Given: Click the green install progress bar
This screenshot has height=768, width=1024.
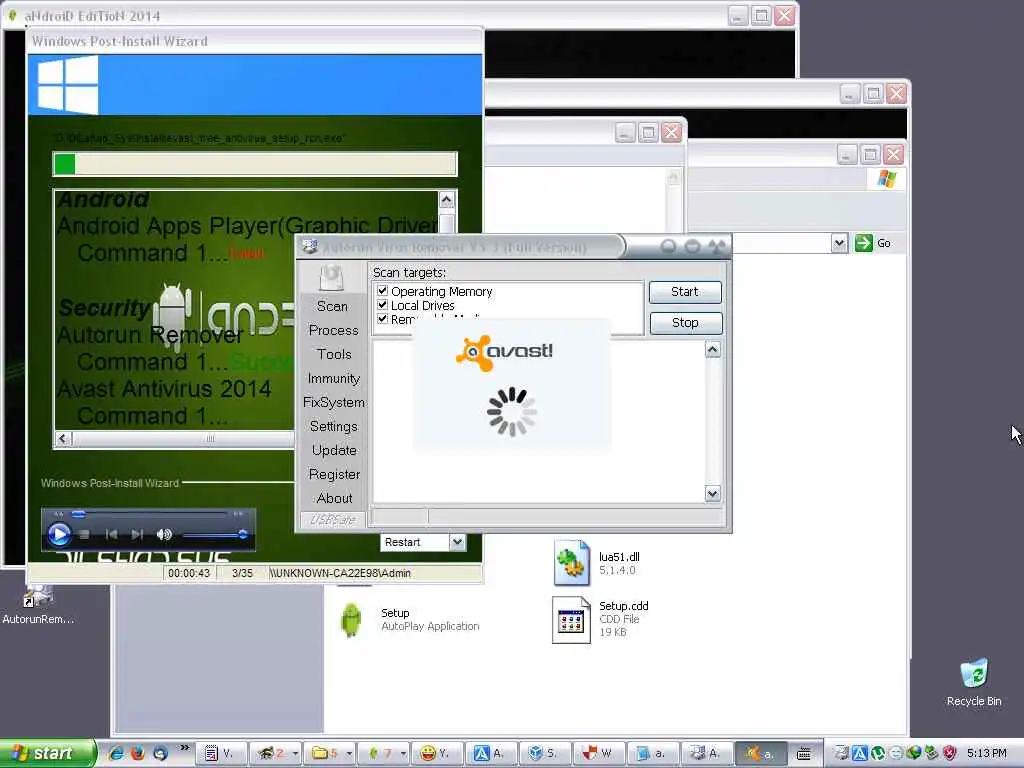Looking at the screenshot, I should pos(255,164).
